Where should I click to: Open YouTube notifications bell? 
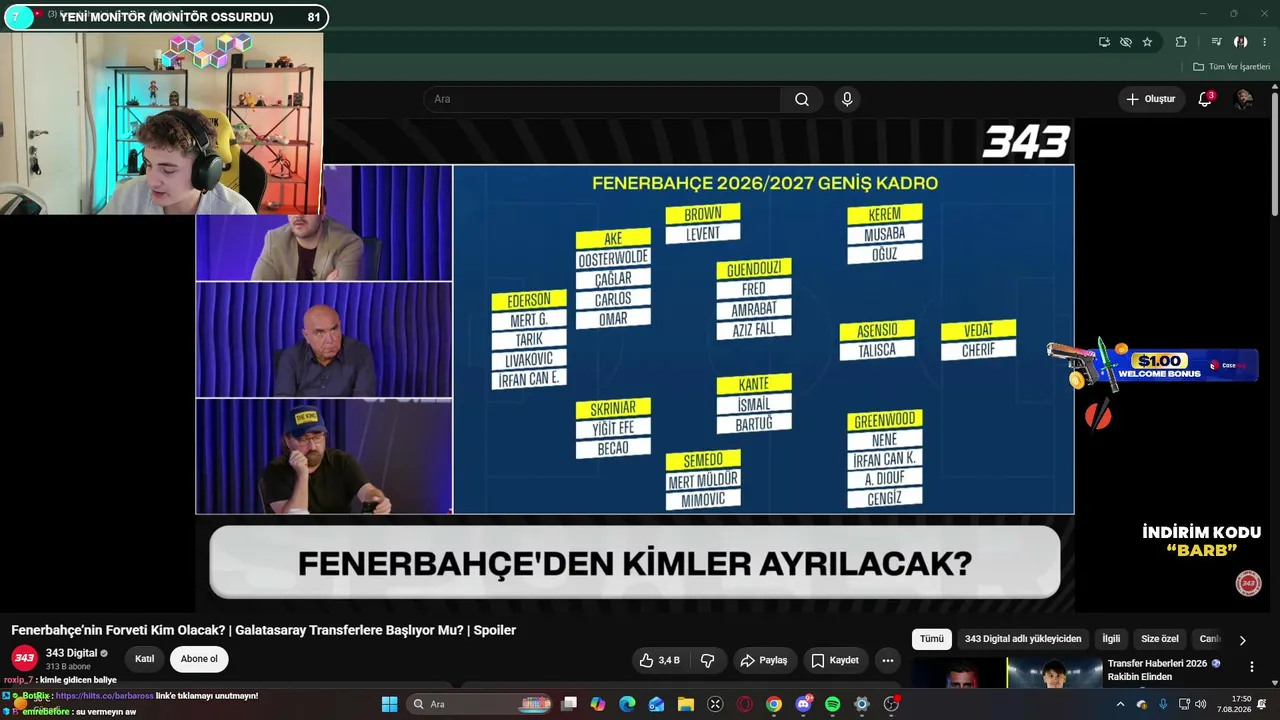point(1205,99)
